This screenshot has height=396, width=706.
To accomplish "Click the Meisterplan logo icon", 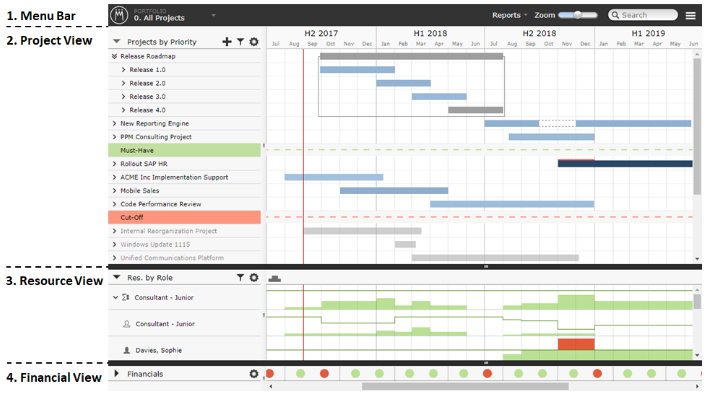I will point(119,15).
